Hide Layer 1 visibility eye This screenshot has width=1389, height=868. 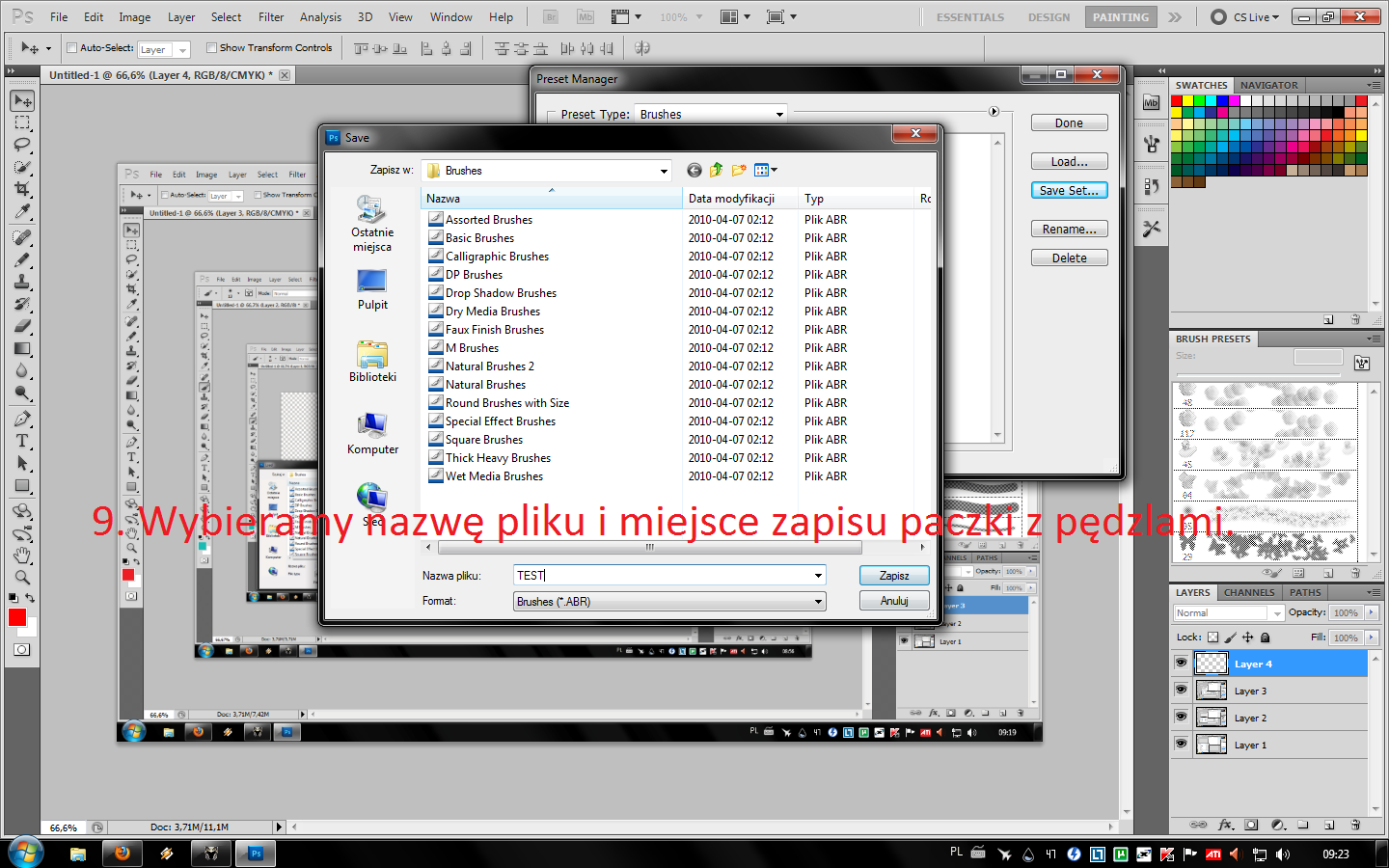coord(1181,745)
